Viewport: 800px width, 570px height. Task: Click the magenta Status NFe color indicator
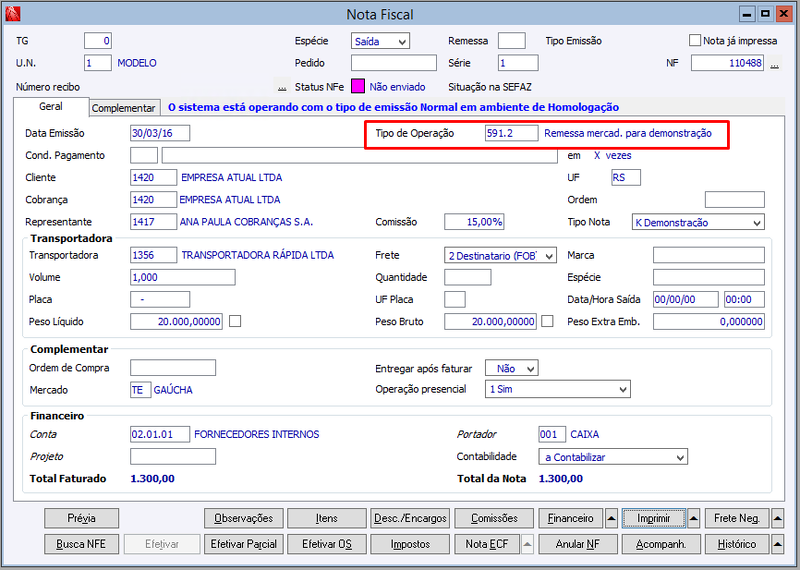[x=358, y=86]
